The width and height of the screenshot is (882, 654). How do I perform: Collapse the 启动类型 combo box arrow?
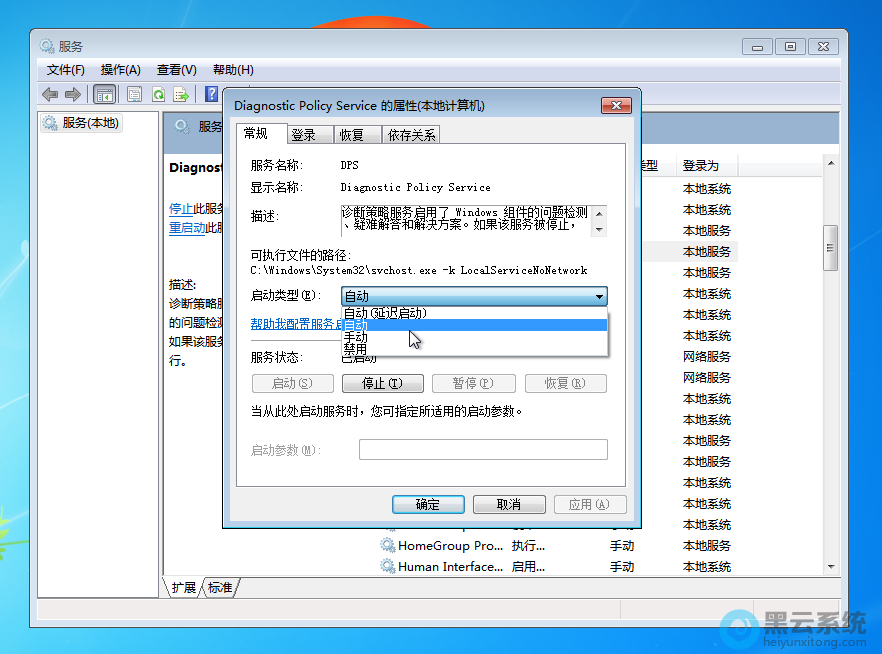click(x=599, y=296)
